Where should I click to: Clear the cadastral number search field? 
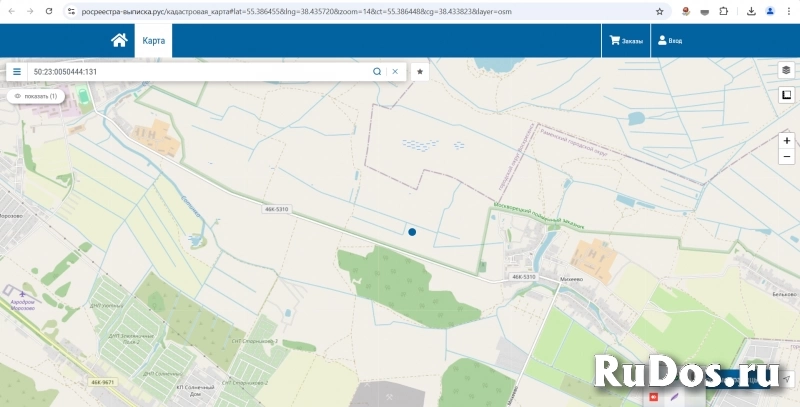coord(395,72)
